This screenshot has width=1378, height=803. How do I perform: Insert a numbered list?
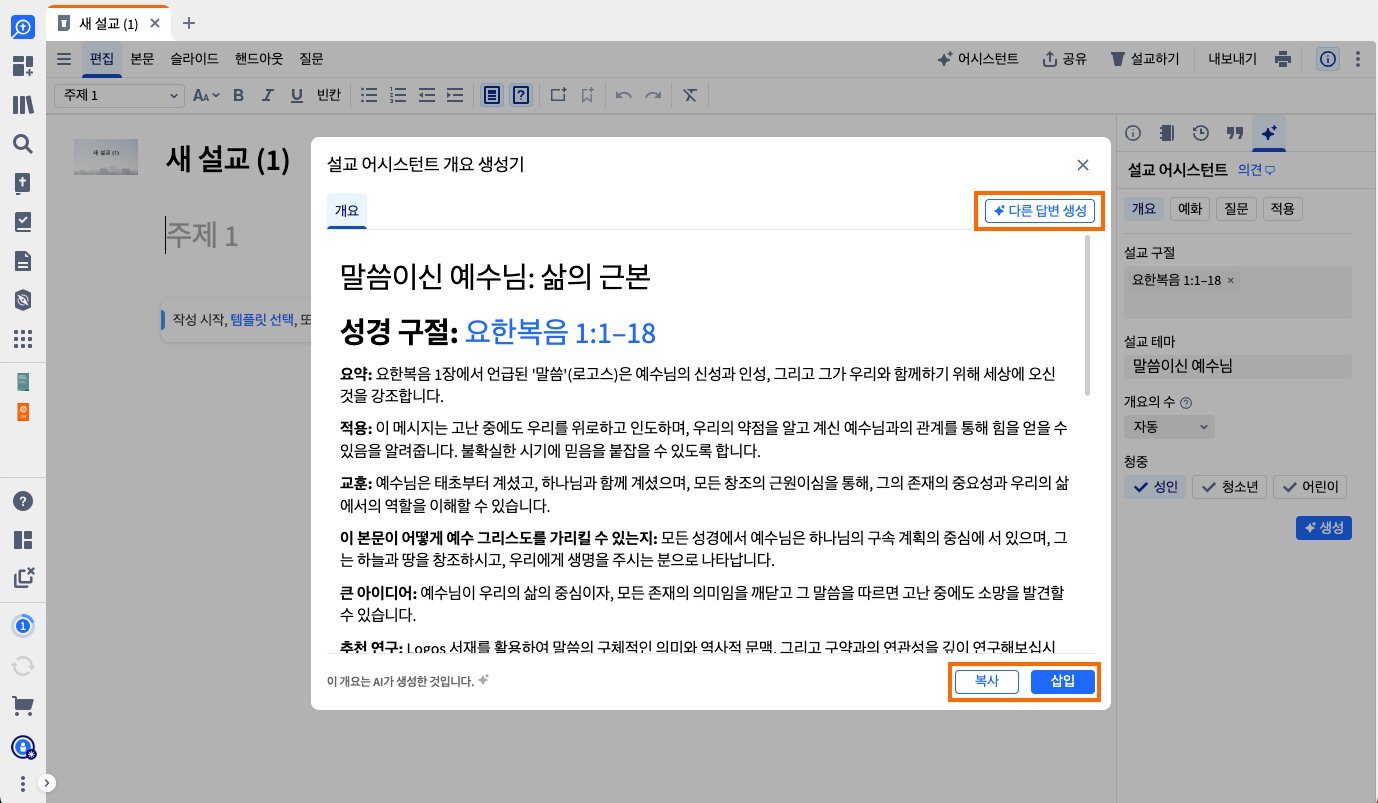398,95
